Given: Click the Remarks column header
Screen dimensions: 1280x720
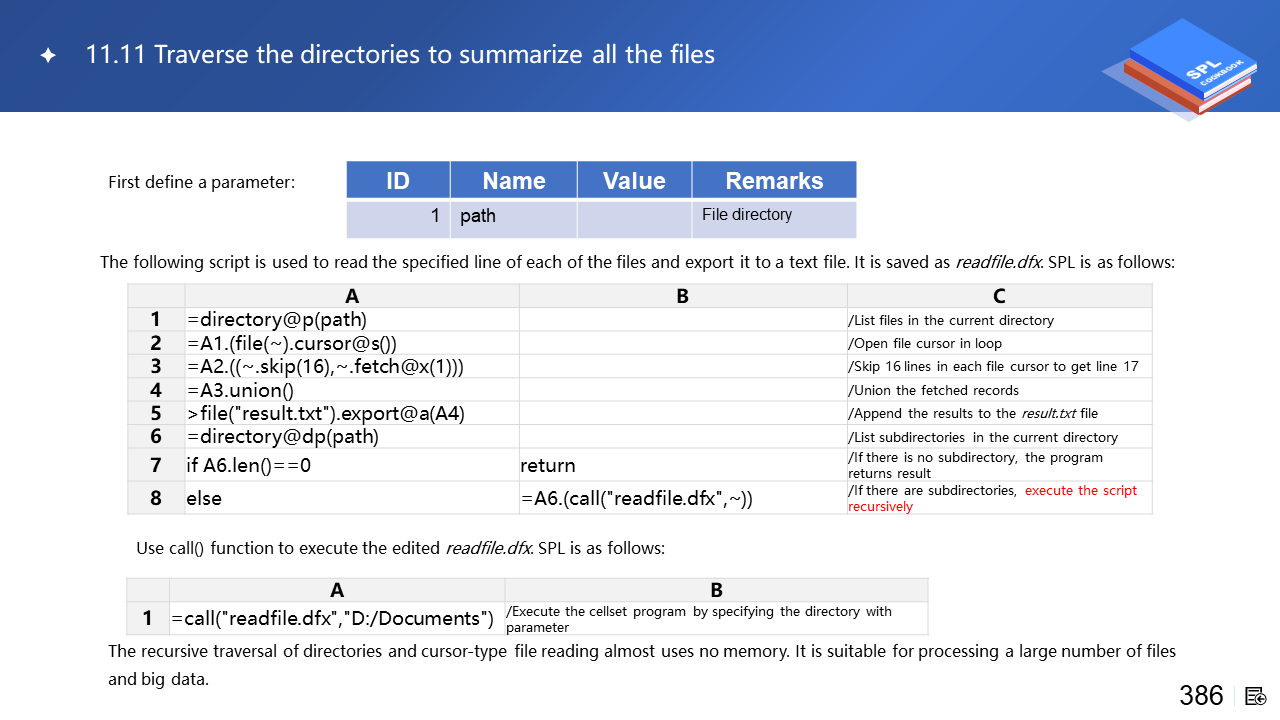Looking at the screenshot, I should pyautogui.click(x=774, y=180).
